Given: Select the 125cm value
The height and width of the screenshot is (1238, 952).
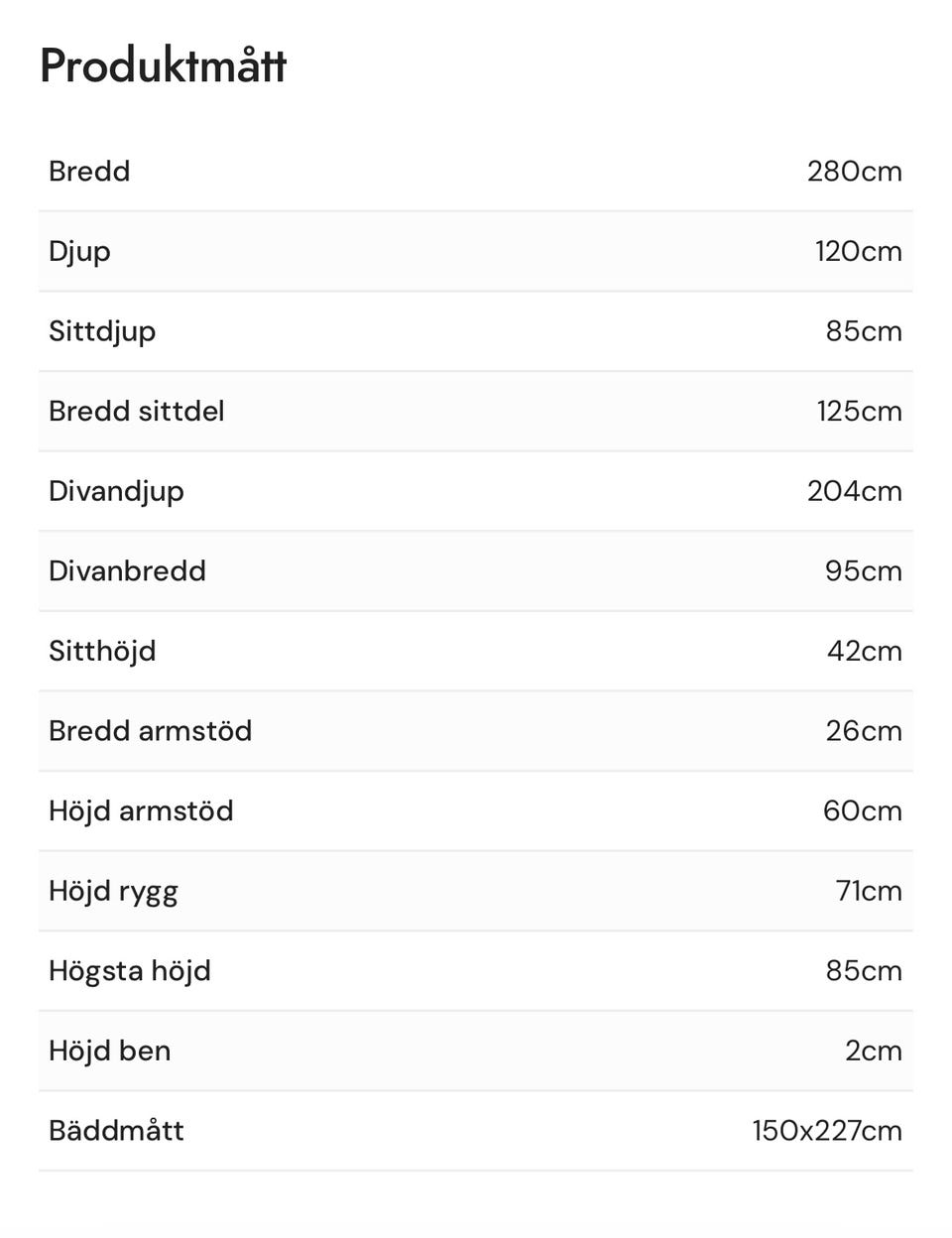Looking at the screenshot, I should [859, 411].
